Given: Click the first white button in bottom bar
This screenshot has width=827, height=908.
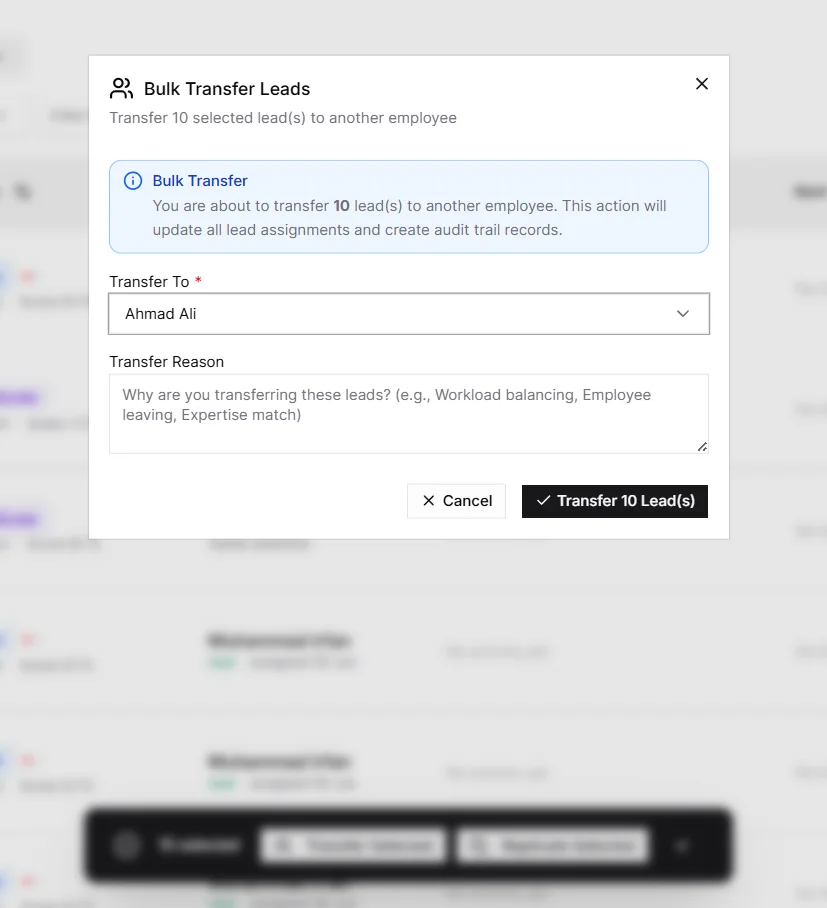Looking at the screenshot, I should [x=353, y=846].
